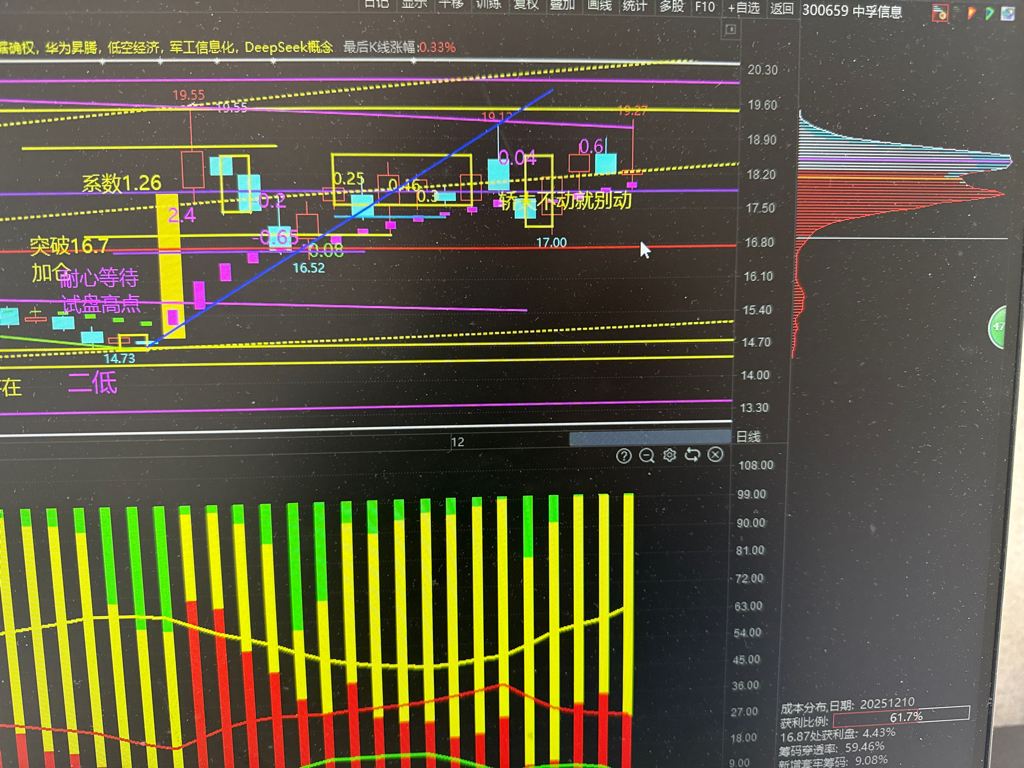This screenshot has height=768, width=1024.
Task: Click the 平移 toolbar item
Action: click(451, 4)
